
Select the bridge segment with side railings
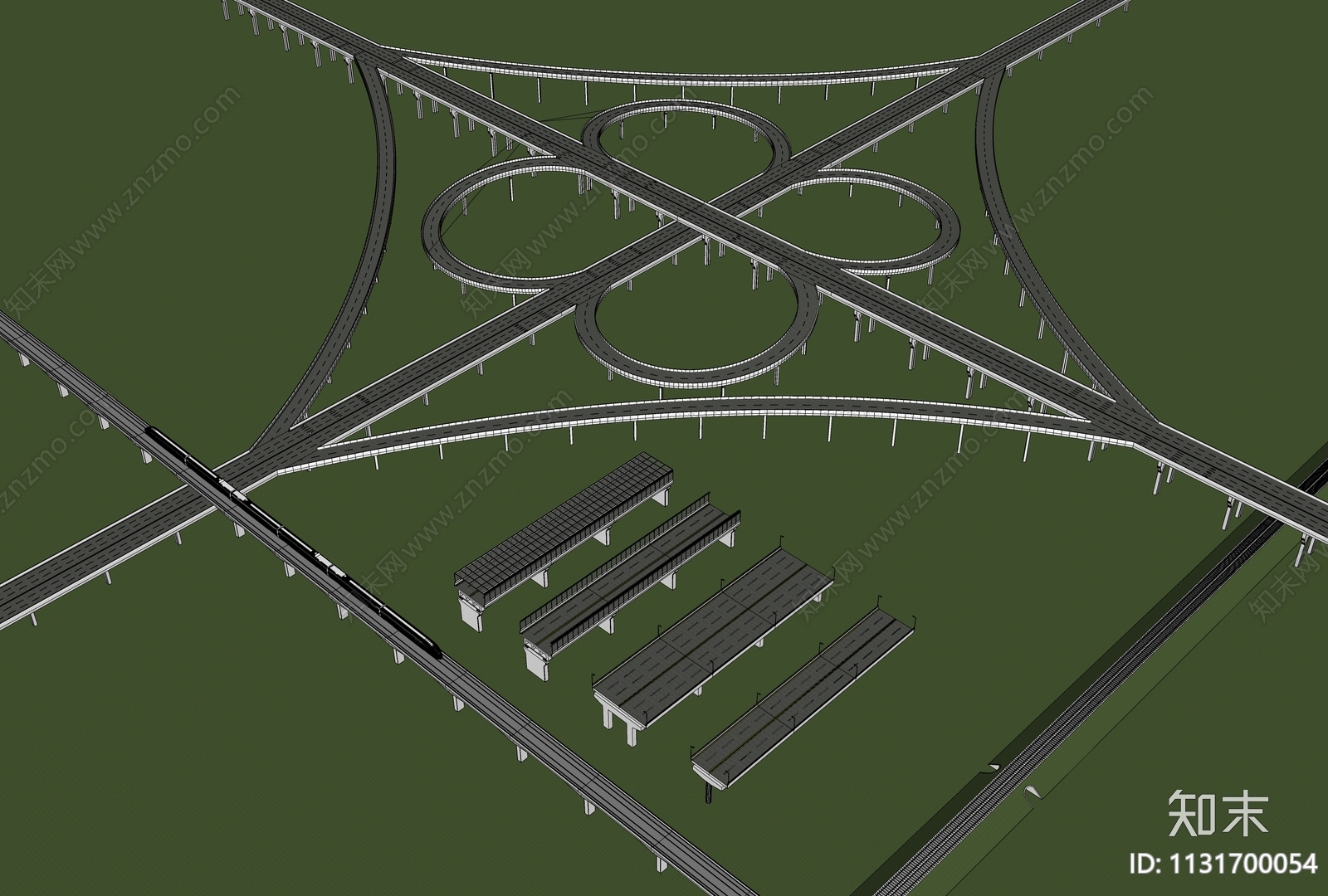pyautogui.click(x=631, y=586)
